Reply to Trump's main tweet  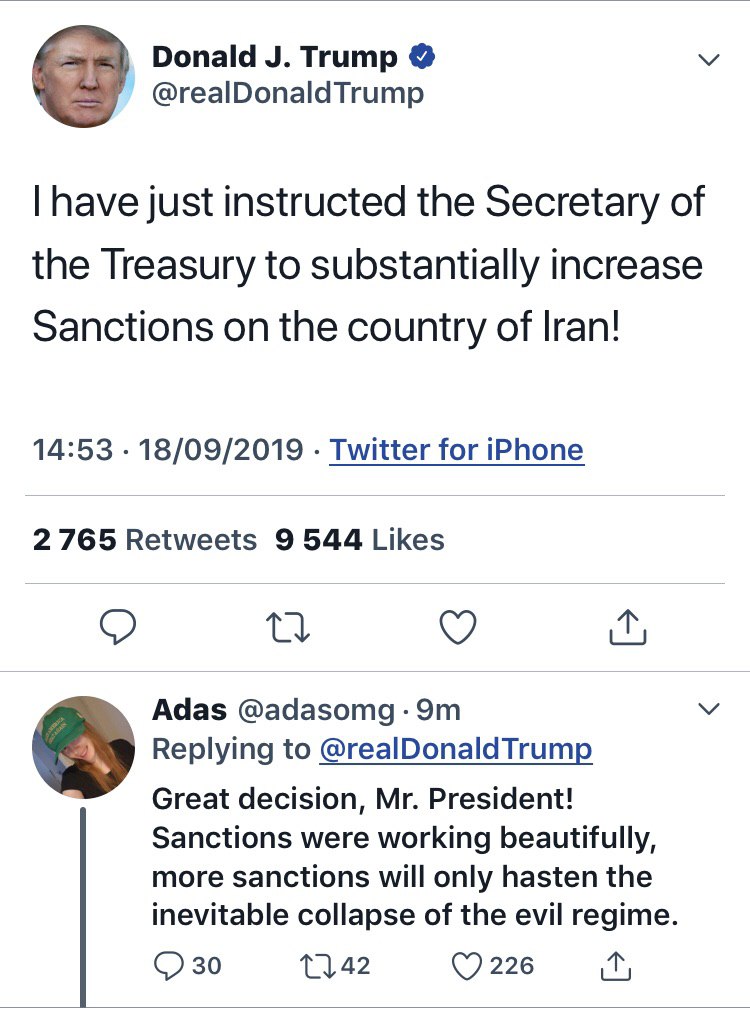click(x=119, y=627)
